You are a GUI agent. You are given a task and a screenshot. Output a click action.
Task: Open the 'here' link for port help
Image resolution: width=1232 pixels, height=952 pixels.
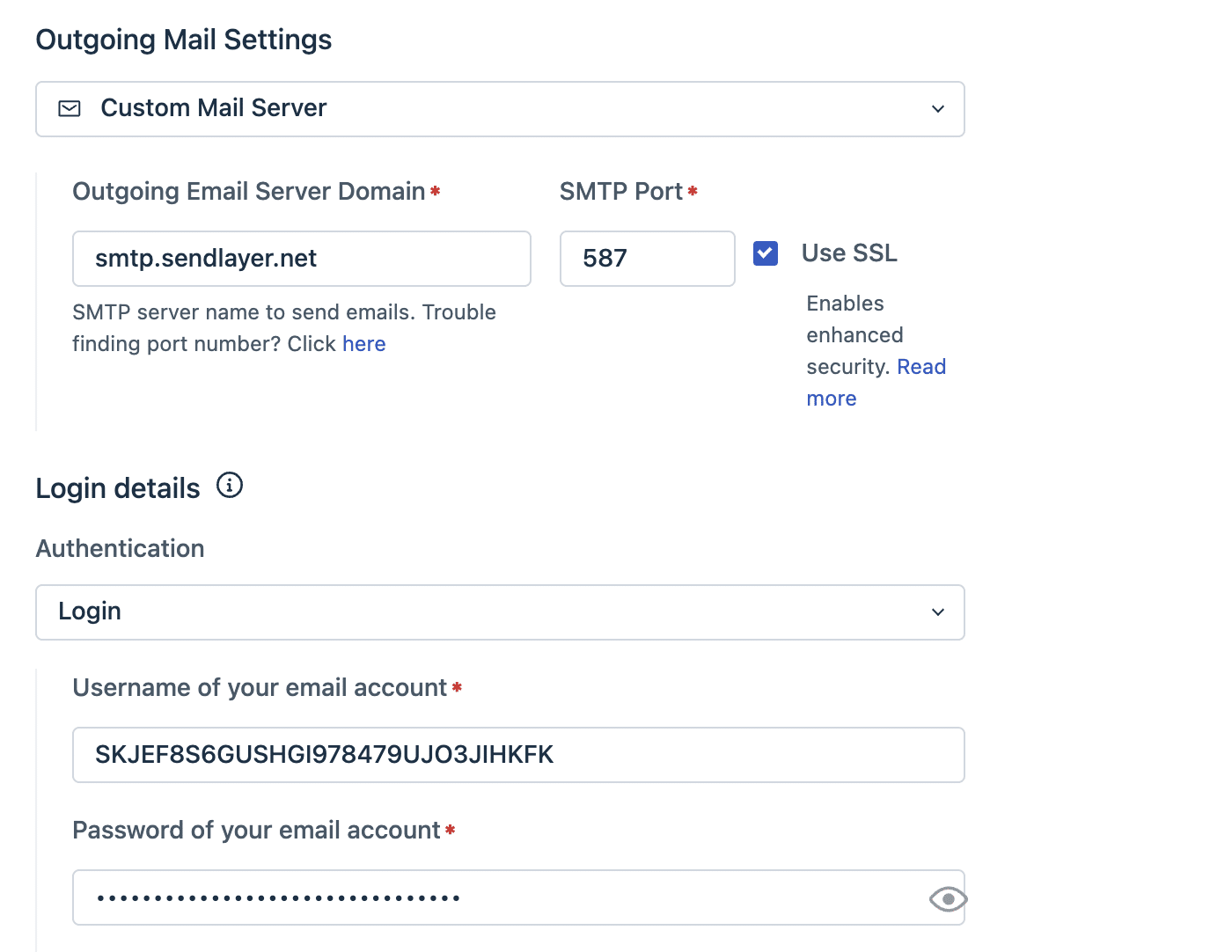(x=363, y=344)
